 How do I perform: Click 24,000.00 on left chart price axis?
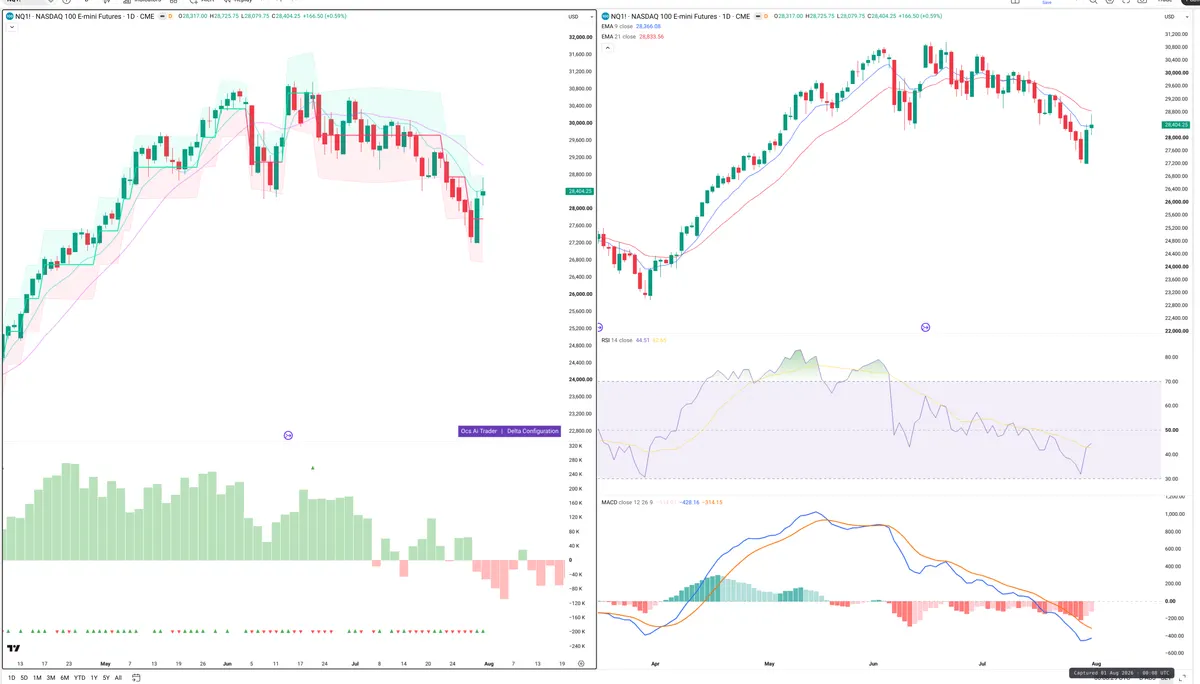pyautogui.click(x=580, y=380)
